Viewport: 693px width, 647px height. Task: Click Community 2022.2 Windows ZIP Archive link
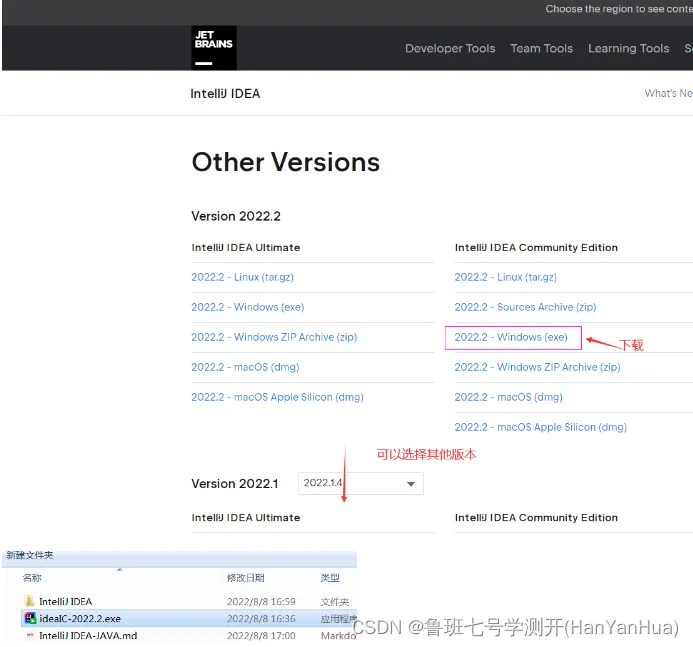[537, 367]
